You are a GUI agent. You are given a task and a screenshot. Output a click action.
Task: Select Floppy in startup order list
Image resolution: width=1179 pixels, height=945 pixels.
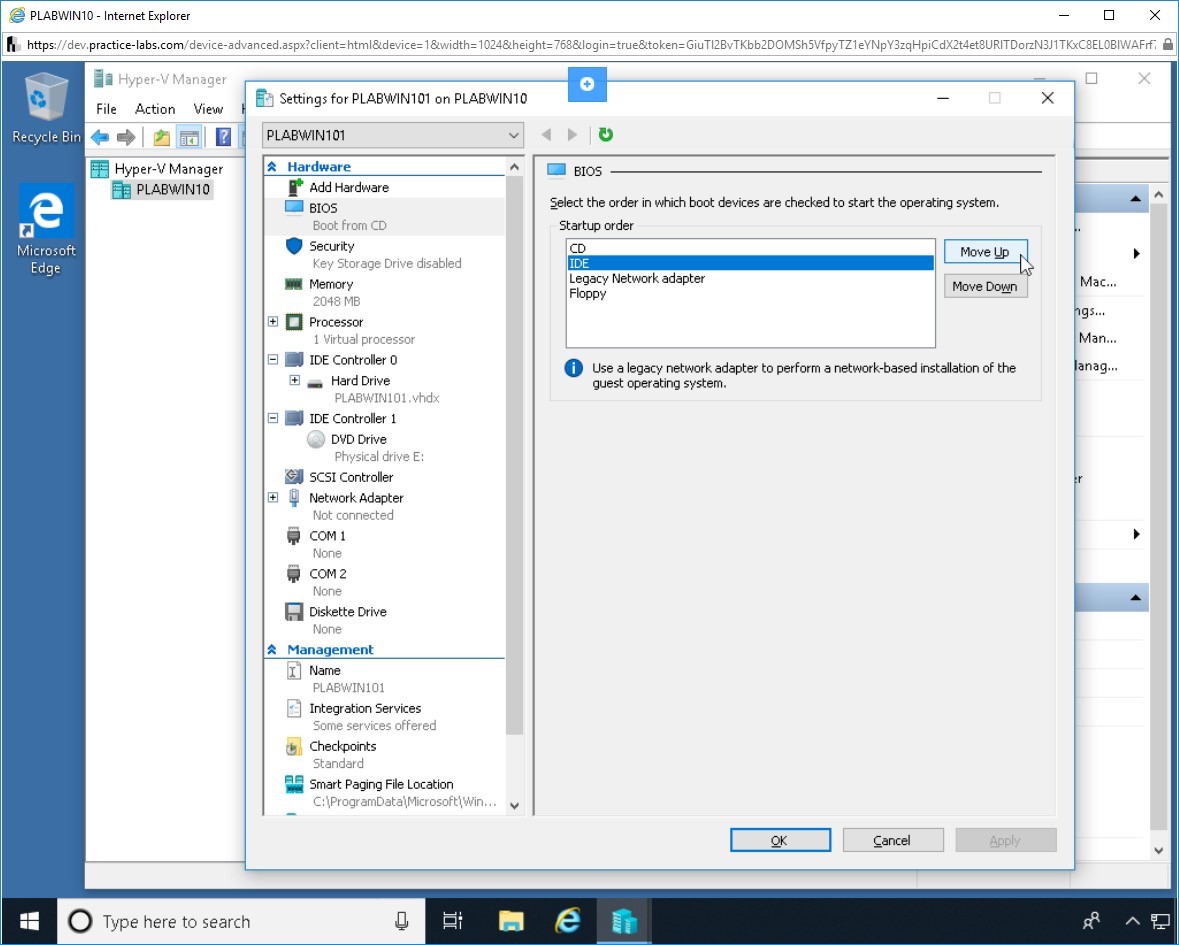750,293
